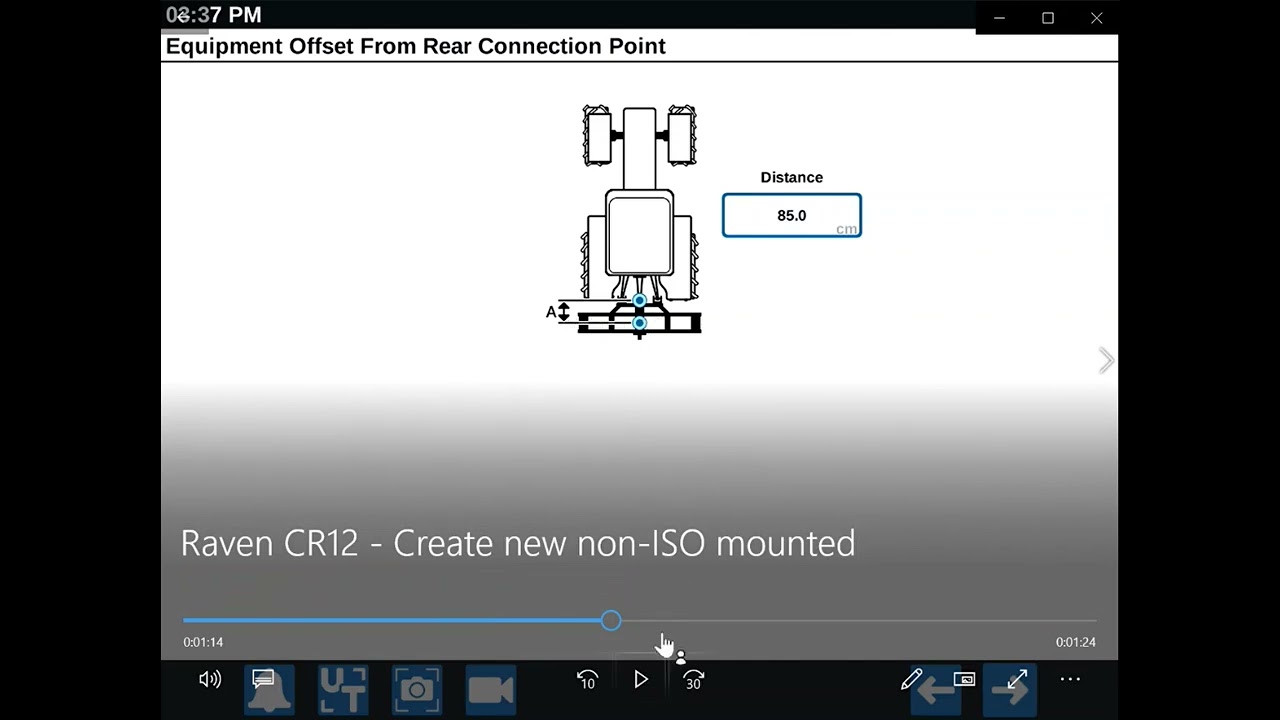Click the video camera icon
Viewport: 1280px width, 720px height.
491,690
